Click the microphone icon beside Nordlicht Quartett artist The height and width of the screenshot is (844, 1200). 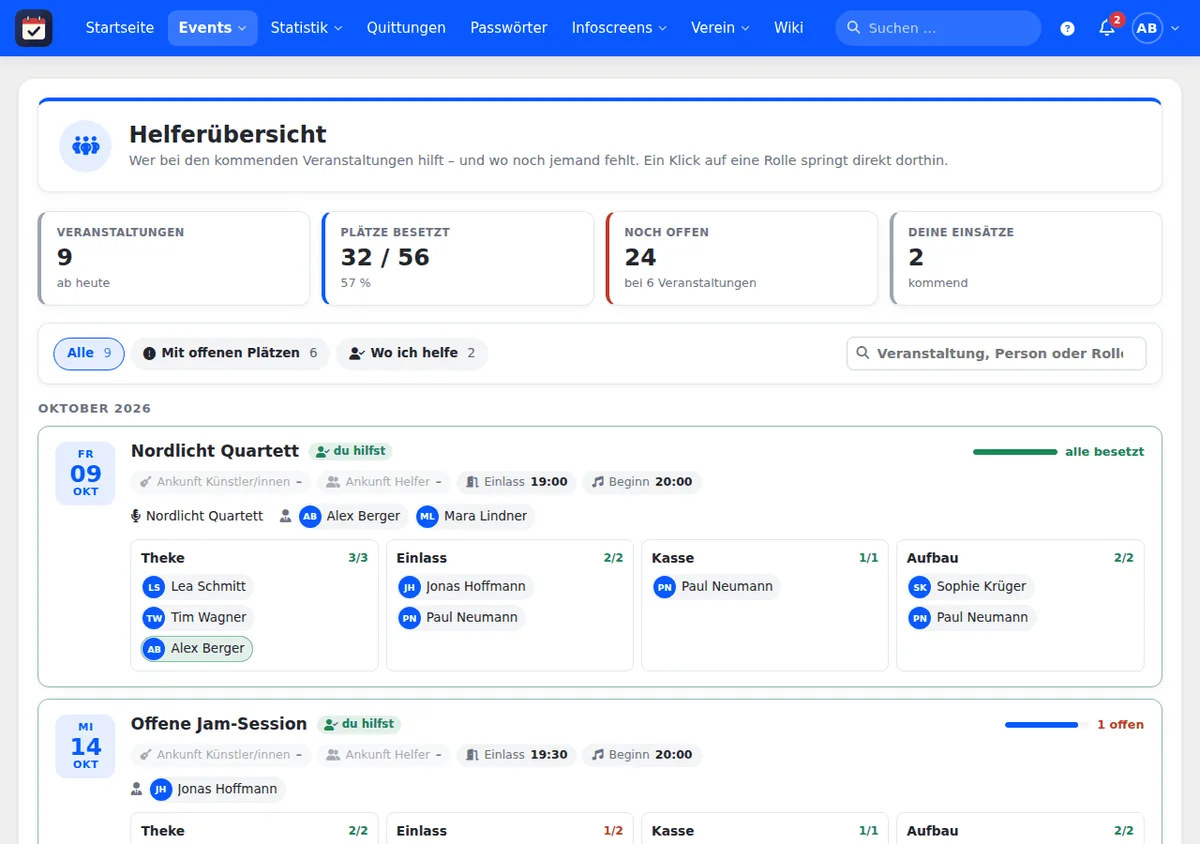(136, 516)
